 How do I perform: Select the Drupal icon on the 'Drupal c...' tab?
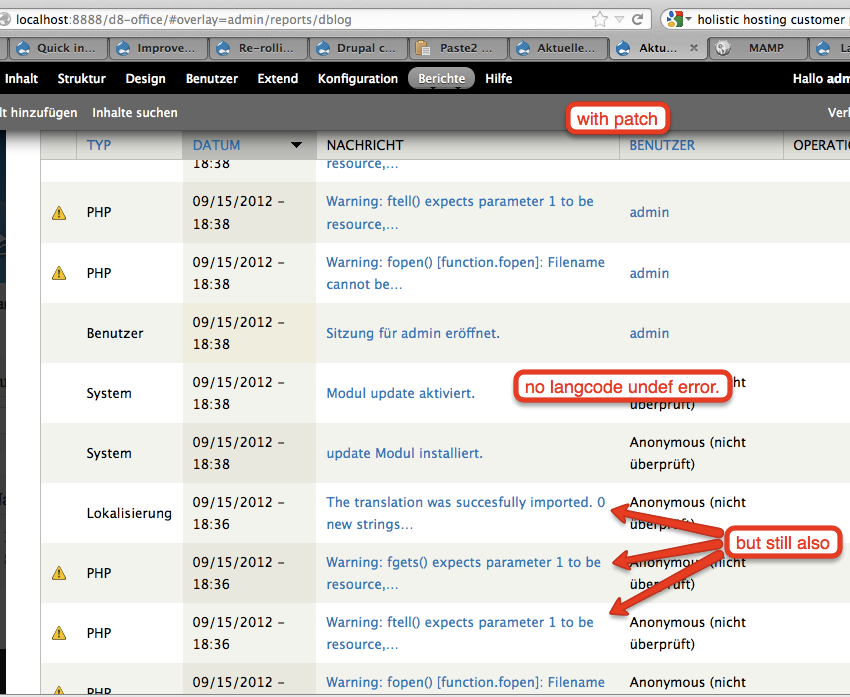click(x=322, y=47)
